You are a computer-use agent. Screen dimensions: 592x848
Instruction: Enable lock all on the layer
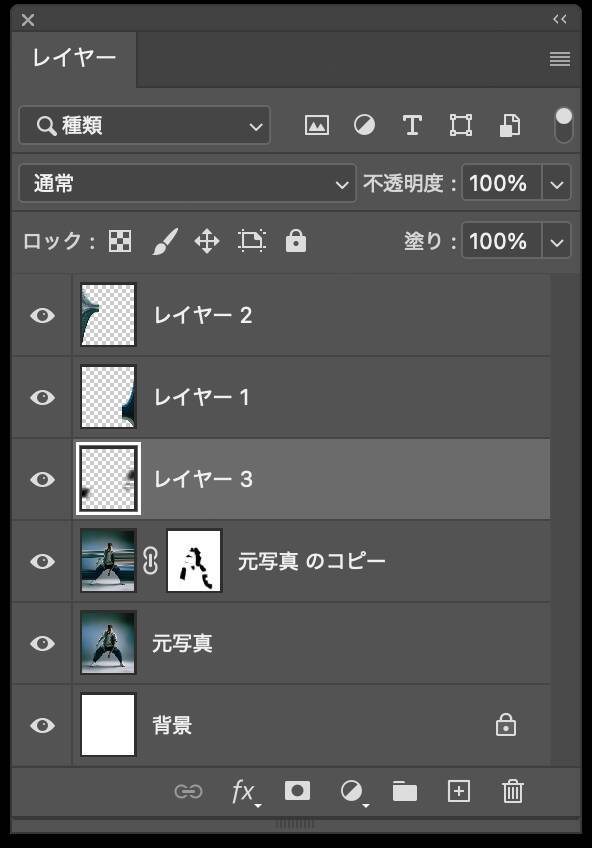(x=295, y=241)
